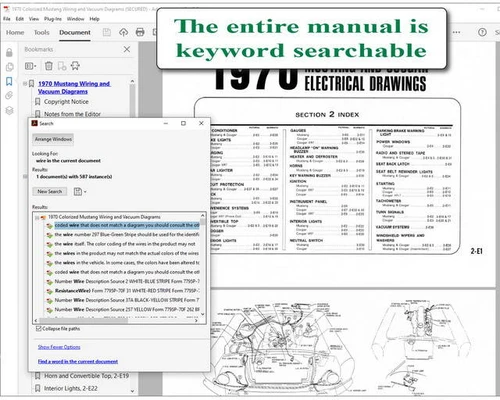Image resolution: width=500 pixels, height=400 pixels.
Task: Select result 'the wires in the product may not match'
Action: coord(127,253)
